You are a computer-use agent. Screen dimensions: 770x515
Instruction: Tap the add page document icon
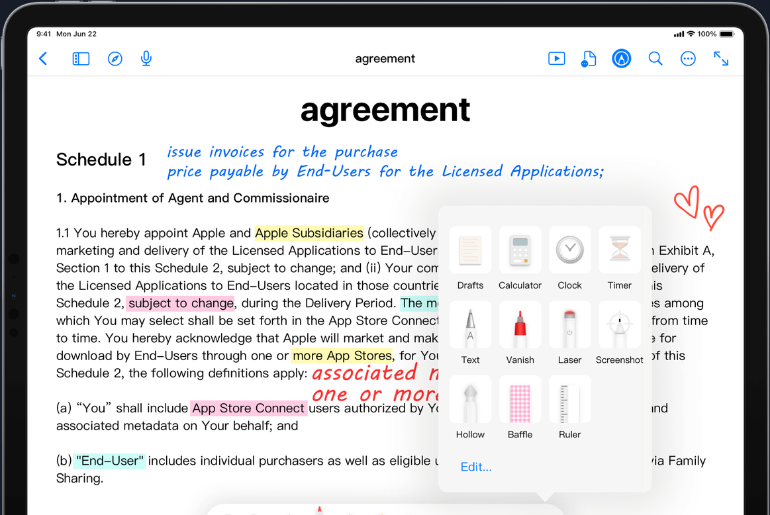pyautogui.click(x=588, y=59)
